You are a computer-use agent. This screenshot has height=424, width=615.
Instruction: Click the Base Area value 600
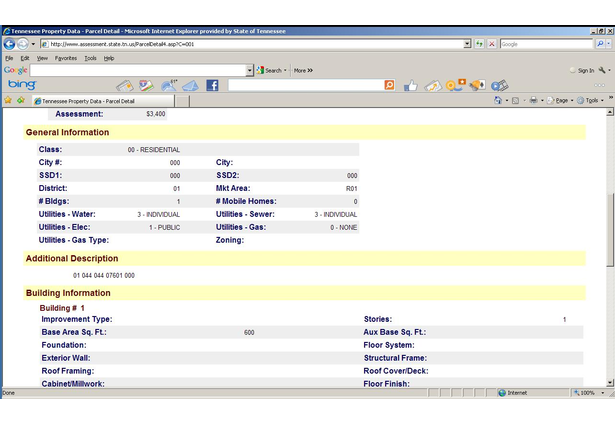[249, 332]
